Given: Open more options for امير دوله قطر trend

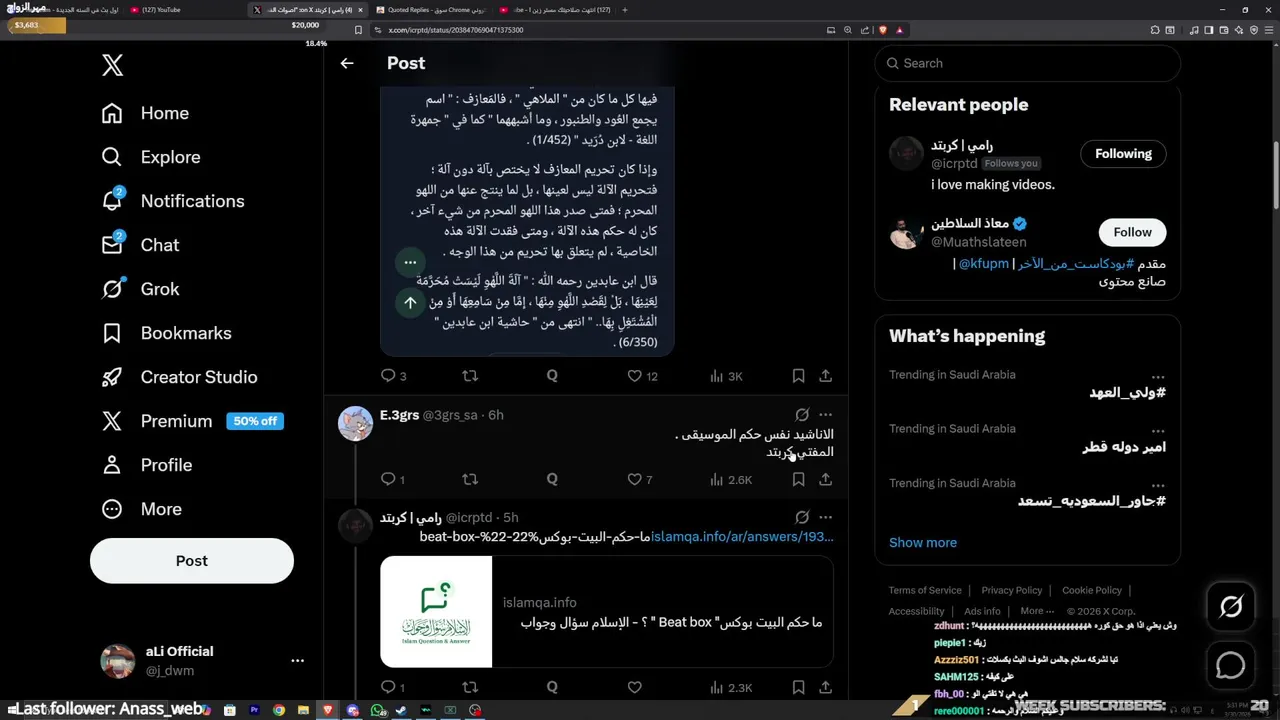Looking at the screenshot, I should 1157,431.
